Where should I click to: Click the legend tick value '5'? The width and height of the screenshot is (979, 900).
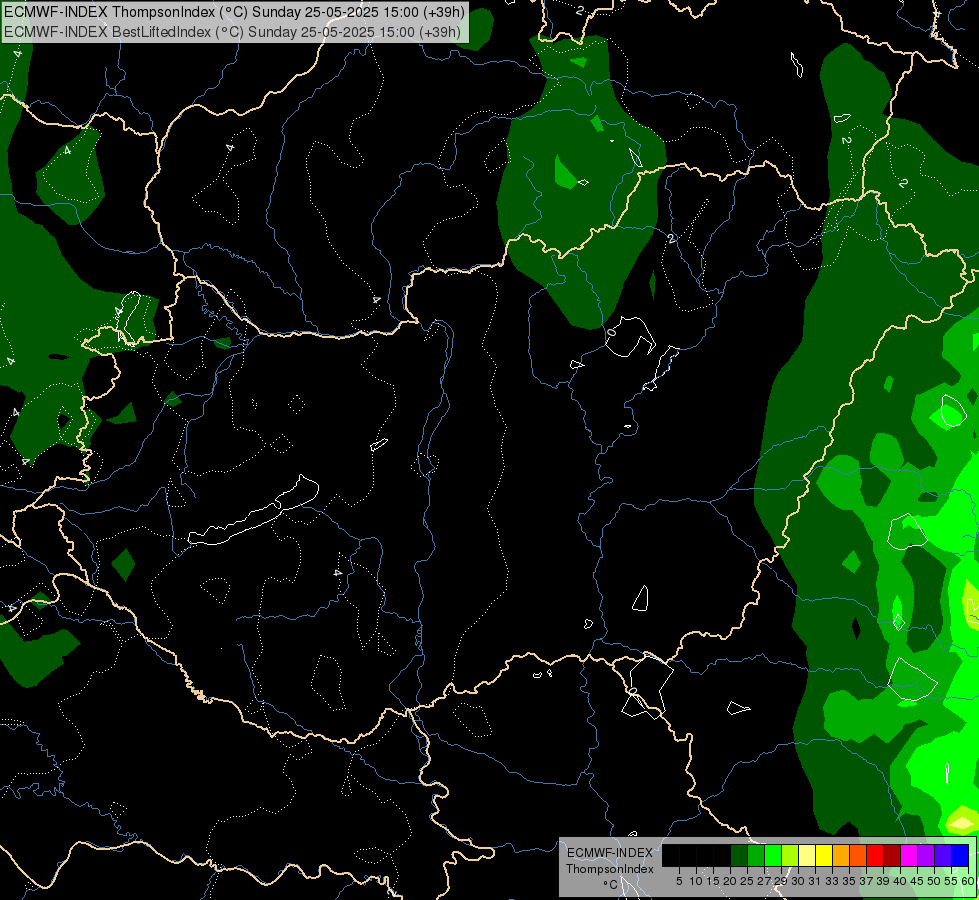[x=679, y=881]
